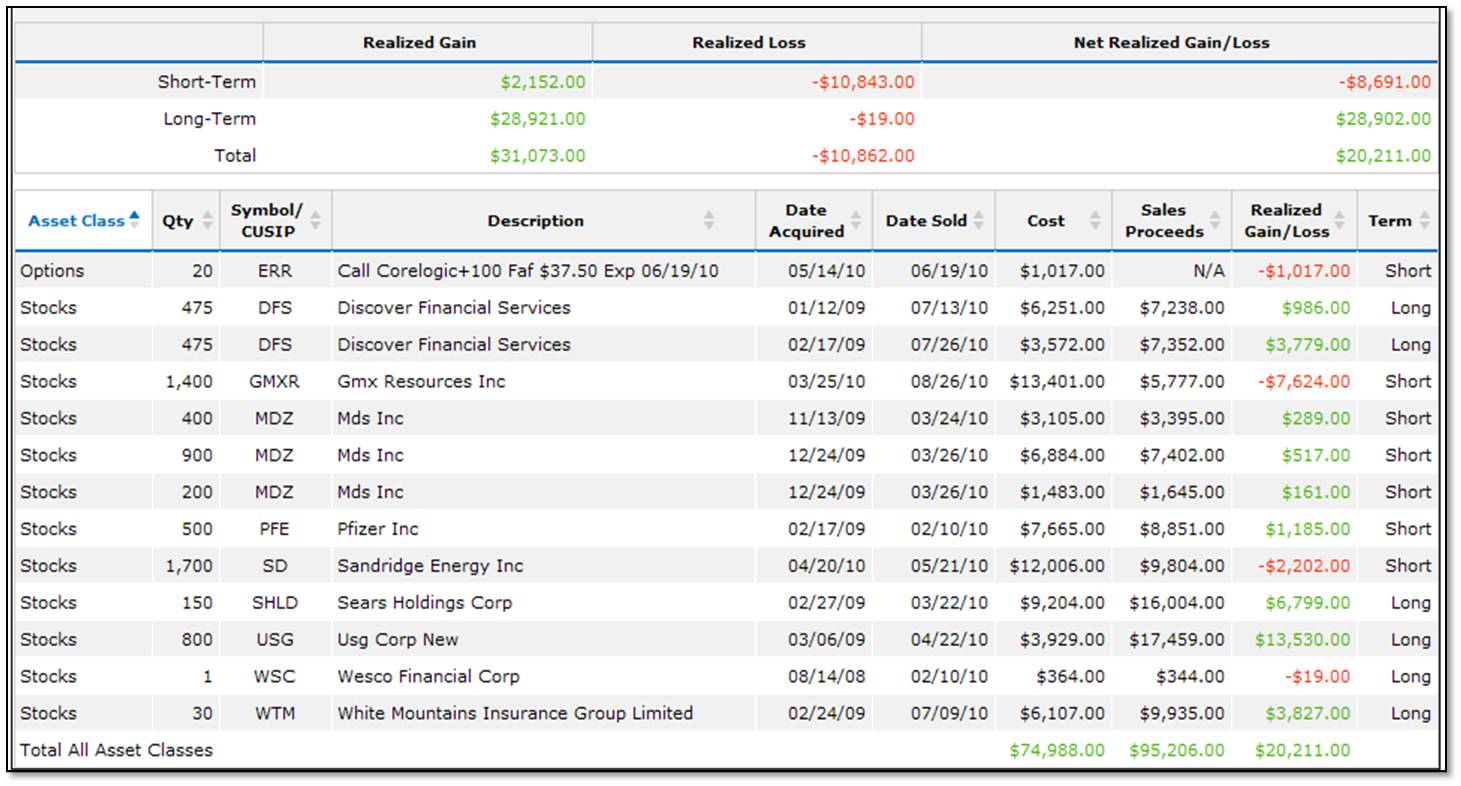This screenshot has height=786, width=1461.
Task: Click the blue Asset Class header link
Action: coord(76,221)
